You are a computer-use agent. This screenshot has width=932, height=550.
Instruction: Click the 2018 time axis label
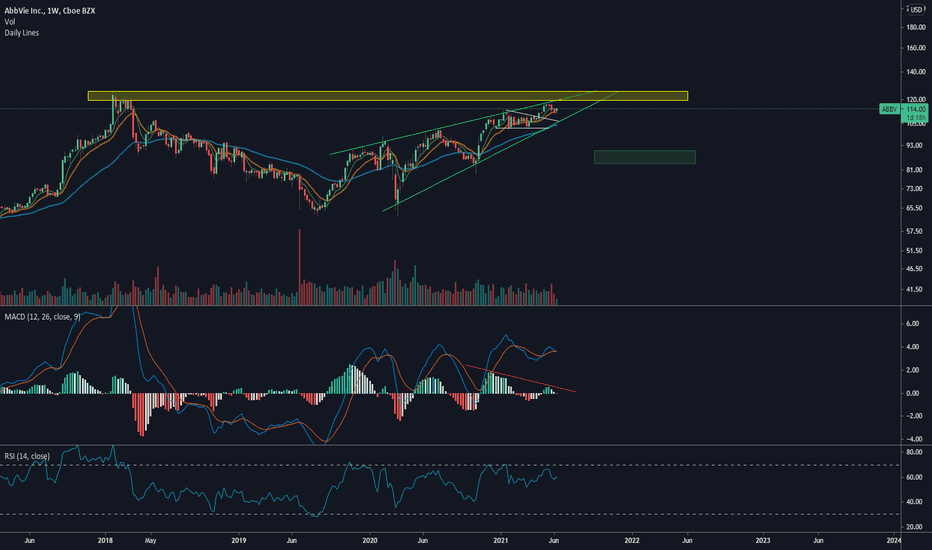106,541
